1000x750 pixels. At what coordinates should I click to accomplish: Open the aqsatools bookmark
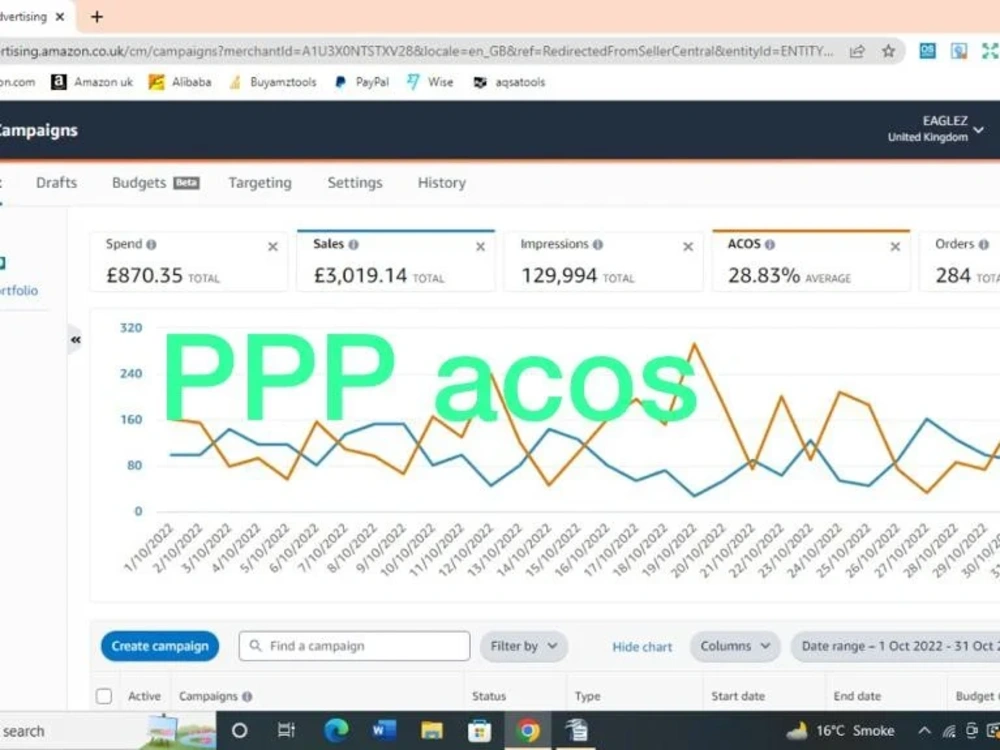tap(509, 82)
